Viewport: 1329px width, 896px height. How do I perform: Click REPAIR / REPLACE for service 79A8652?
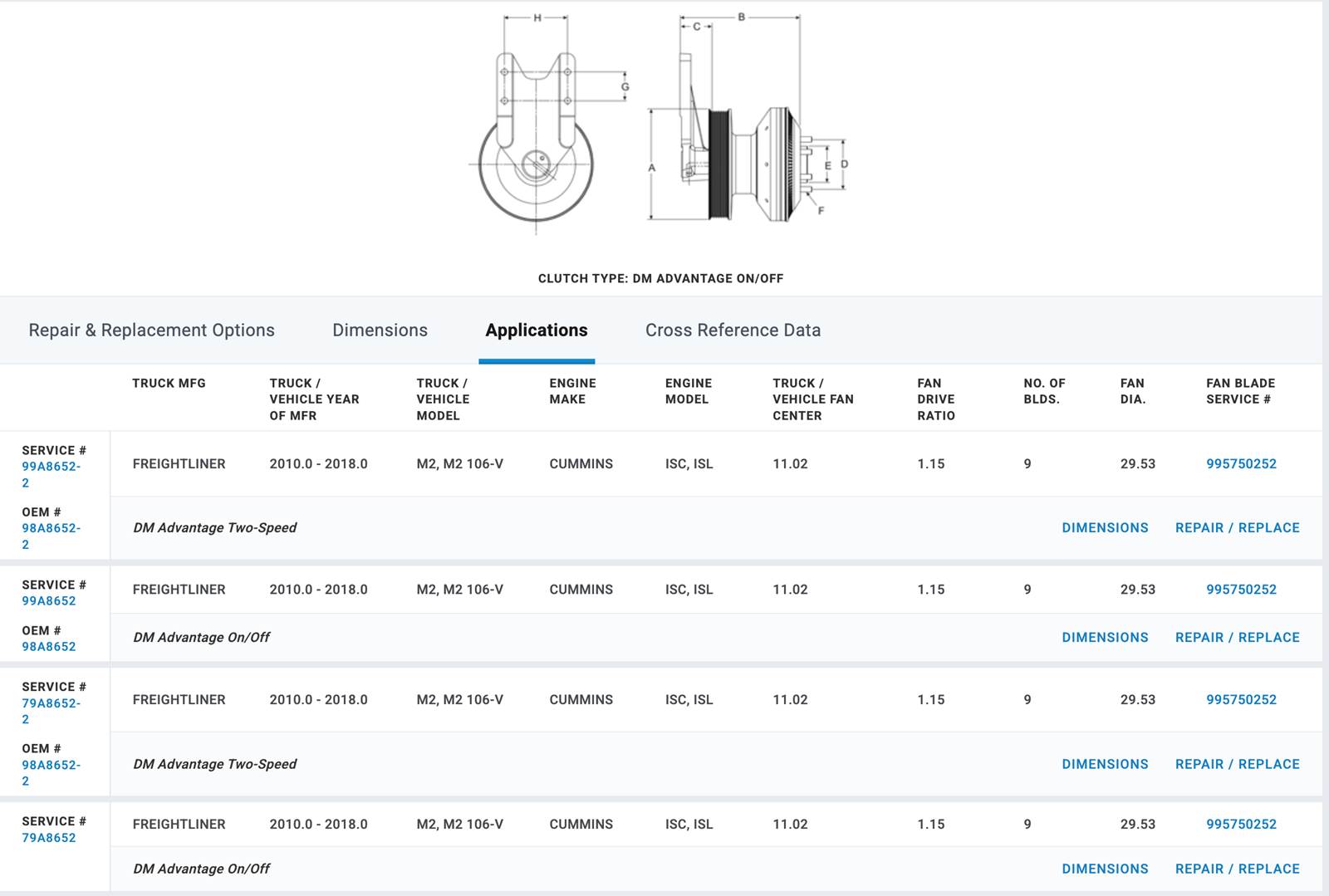pos(1237,869)
